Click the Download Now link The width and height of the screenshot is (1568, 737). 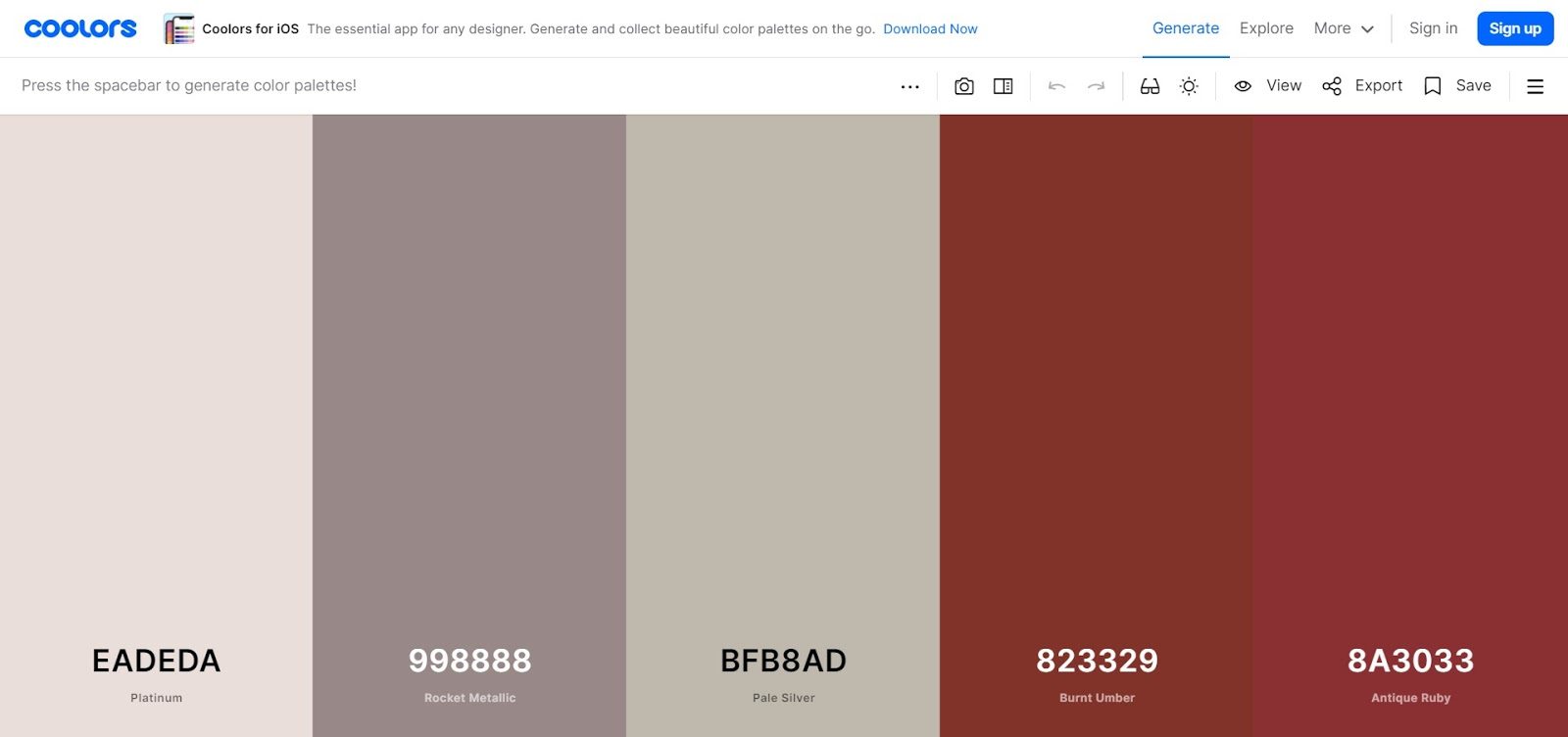coord(930,29)
